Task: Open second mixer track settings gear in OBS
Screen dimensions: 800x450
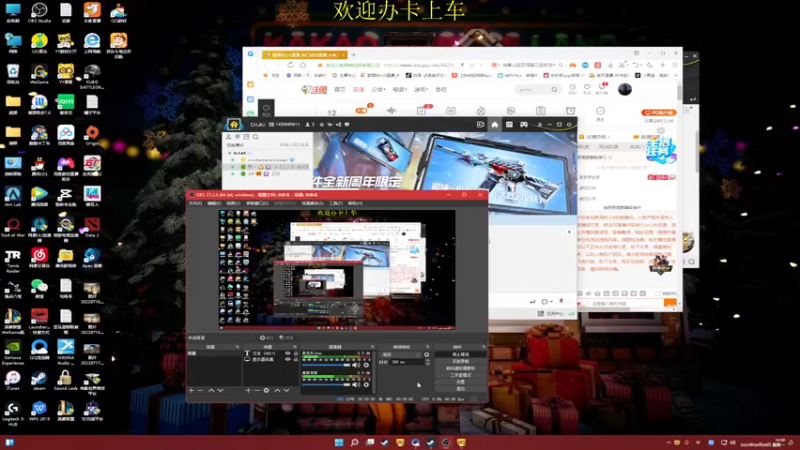Action: [x=366, y=385]
